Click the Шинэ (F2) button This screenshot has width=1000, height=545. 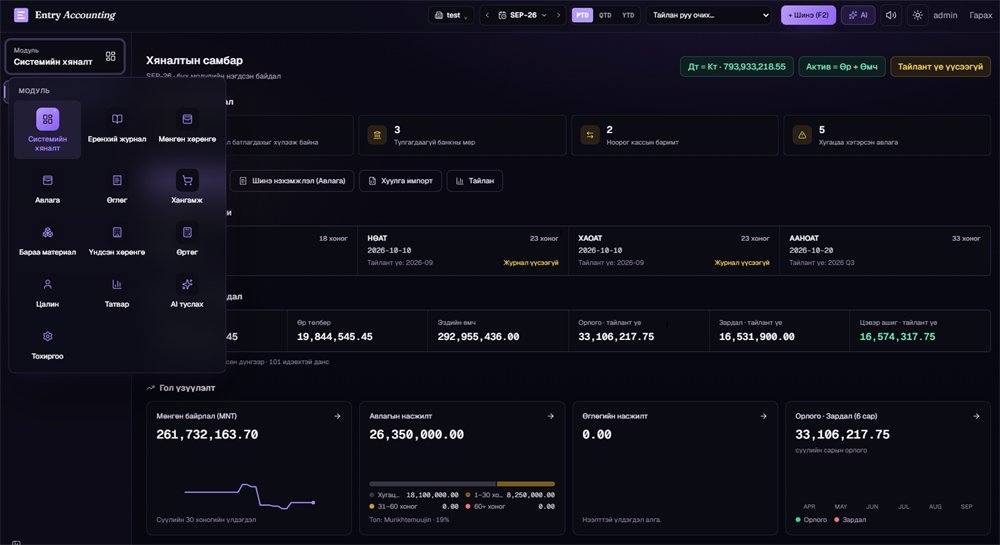[x=808, y=15]
